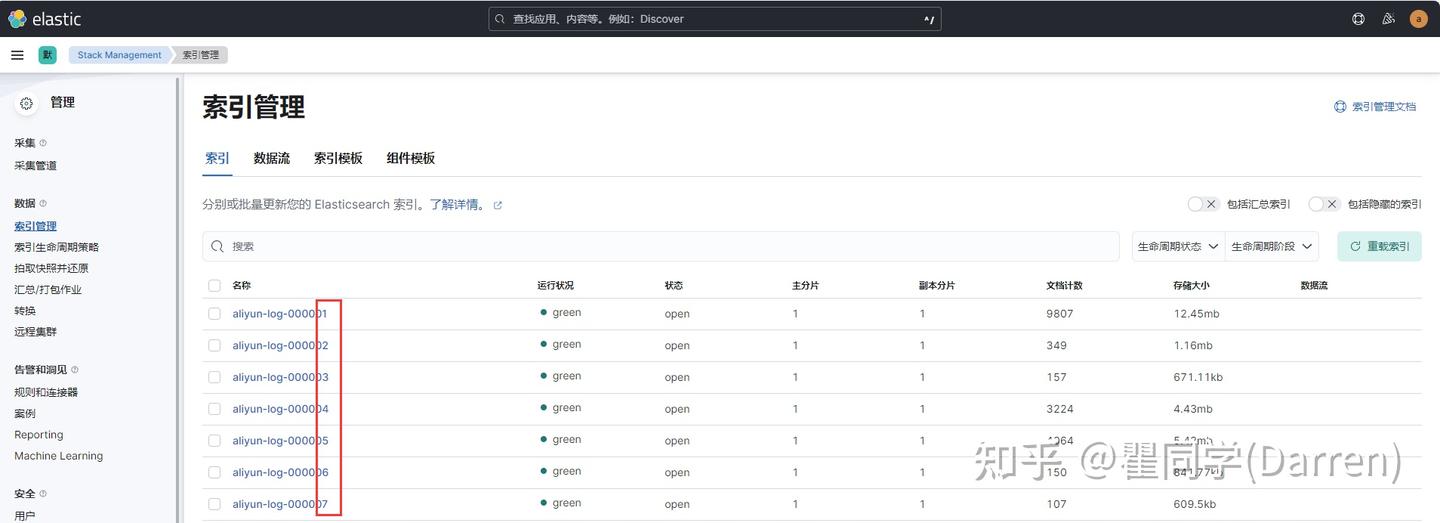Click the info icon beside 安全
Viewport: 1440px width, 523px height.
coord(43,494)
